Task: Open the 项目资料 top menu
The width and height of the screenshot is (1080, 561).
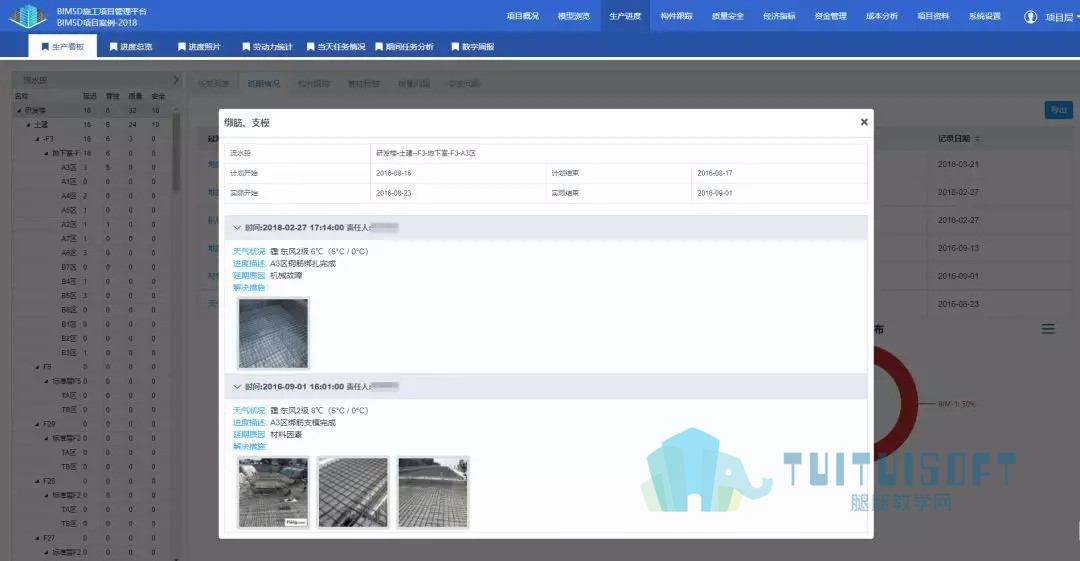Action: [x=933, y=16]
